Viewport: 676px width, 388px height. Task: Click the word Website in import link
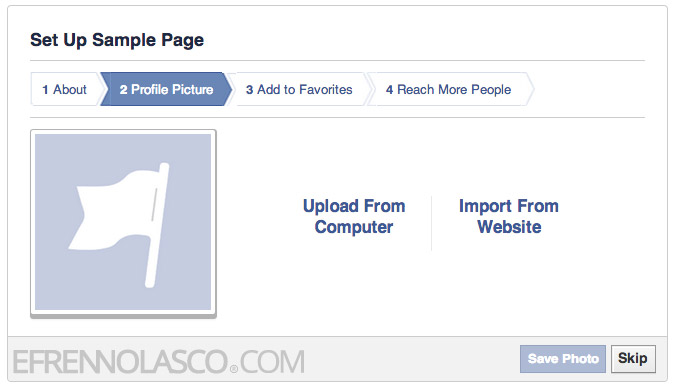509,227
